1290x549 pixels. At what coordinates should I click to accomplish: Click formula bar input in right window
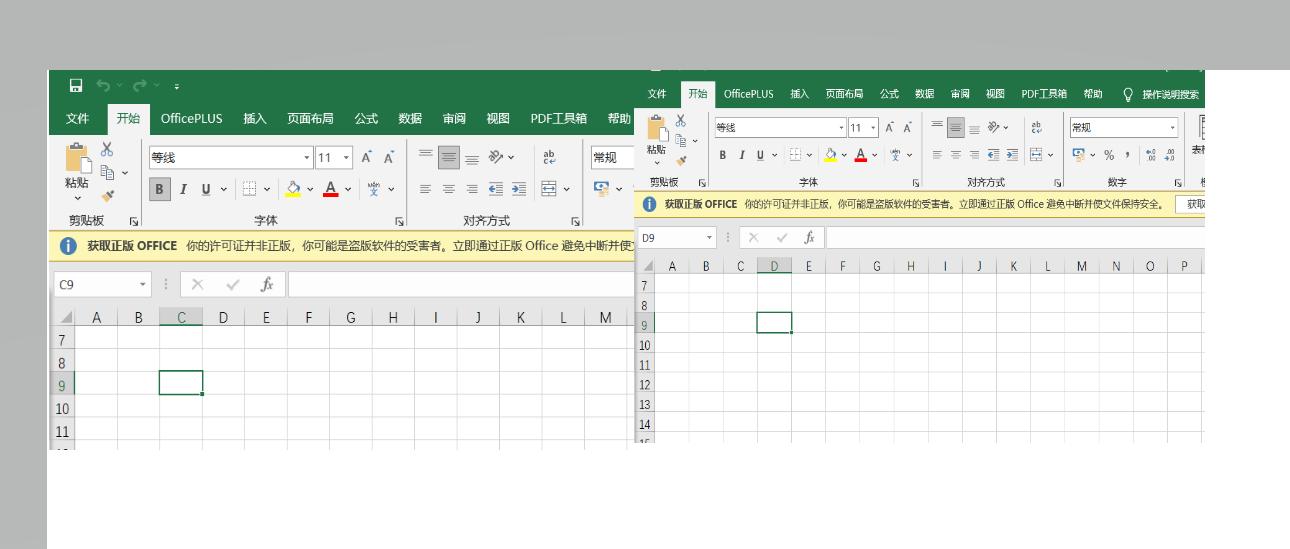pyautogui.click(x=1015, y=238)
